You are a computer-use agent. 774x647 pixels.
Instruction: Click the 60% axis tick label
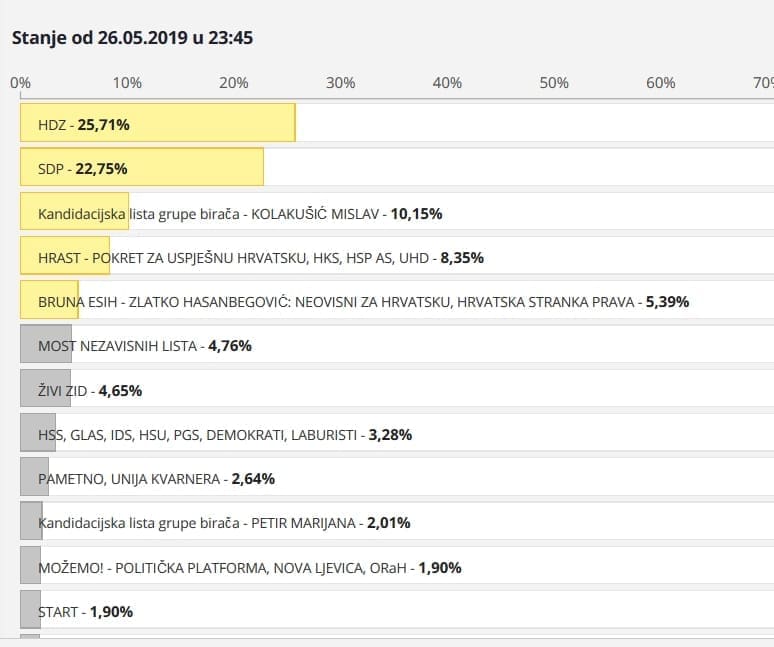click(661, 83)
